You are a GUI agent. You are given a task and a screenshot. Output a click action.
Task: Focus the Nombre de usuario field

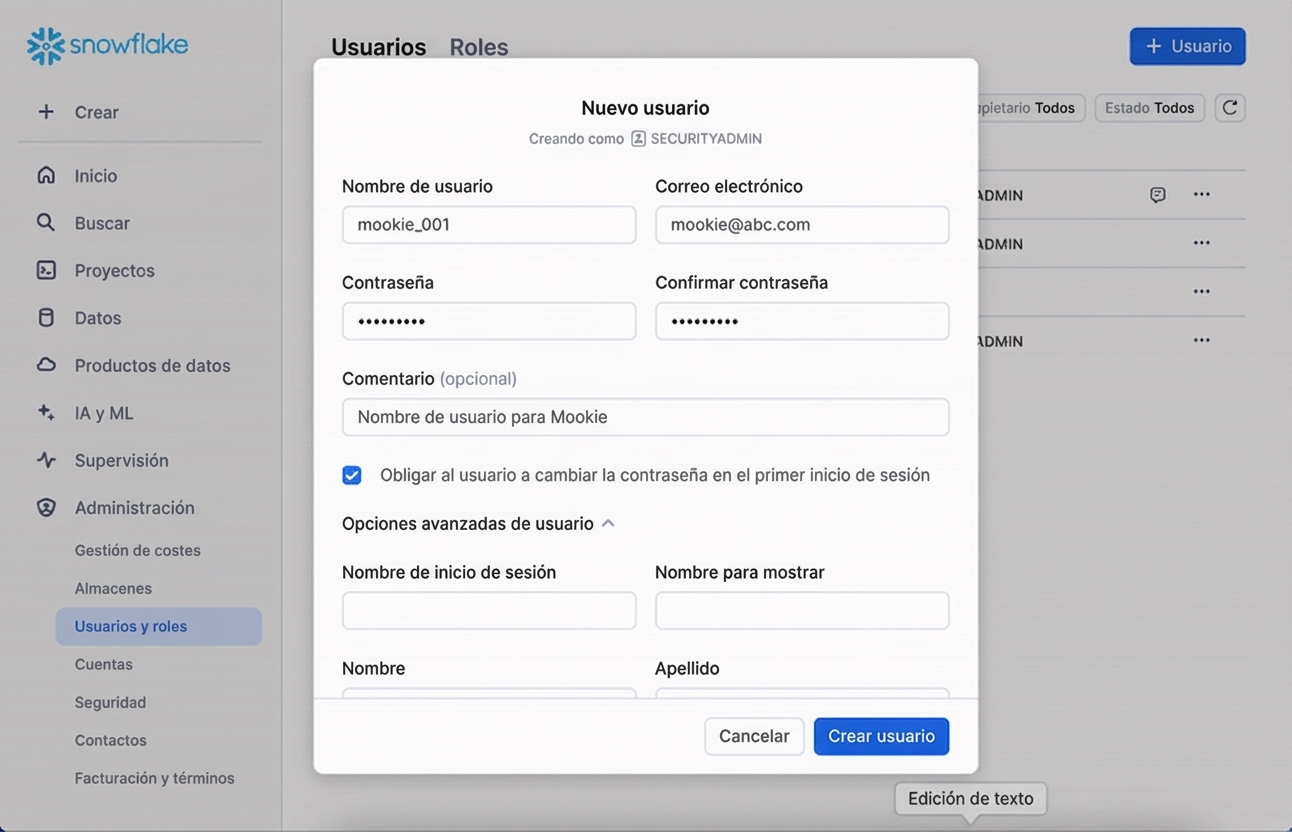click(489, 225)
